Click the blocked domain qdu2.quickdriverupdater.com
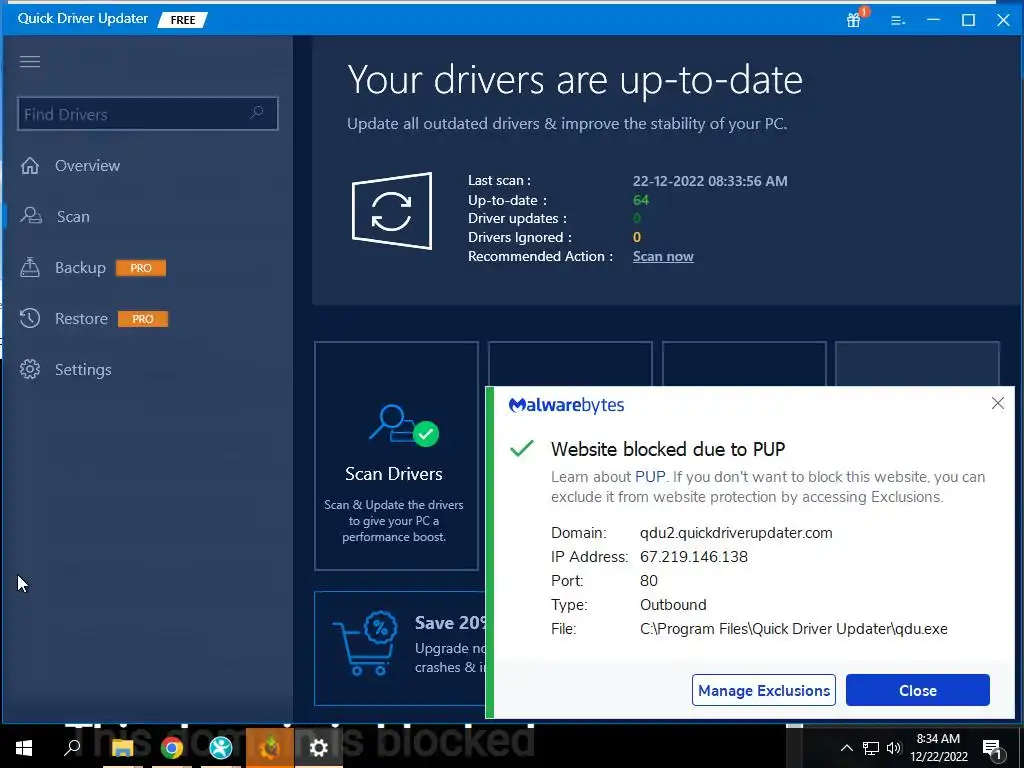The image size is (1024, 768). [736, 533]
